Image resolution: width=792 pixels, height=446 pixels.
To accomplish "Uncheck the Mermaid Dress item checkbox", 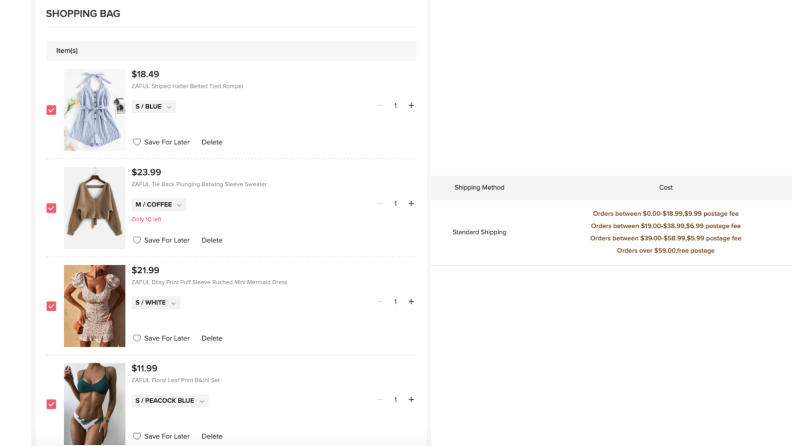I will [x=52, y=306].
